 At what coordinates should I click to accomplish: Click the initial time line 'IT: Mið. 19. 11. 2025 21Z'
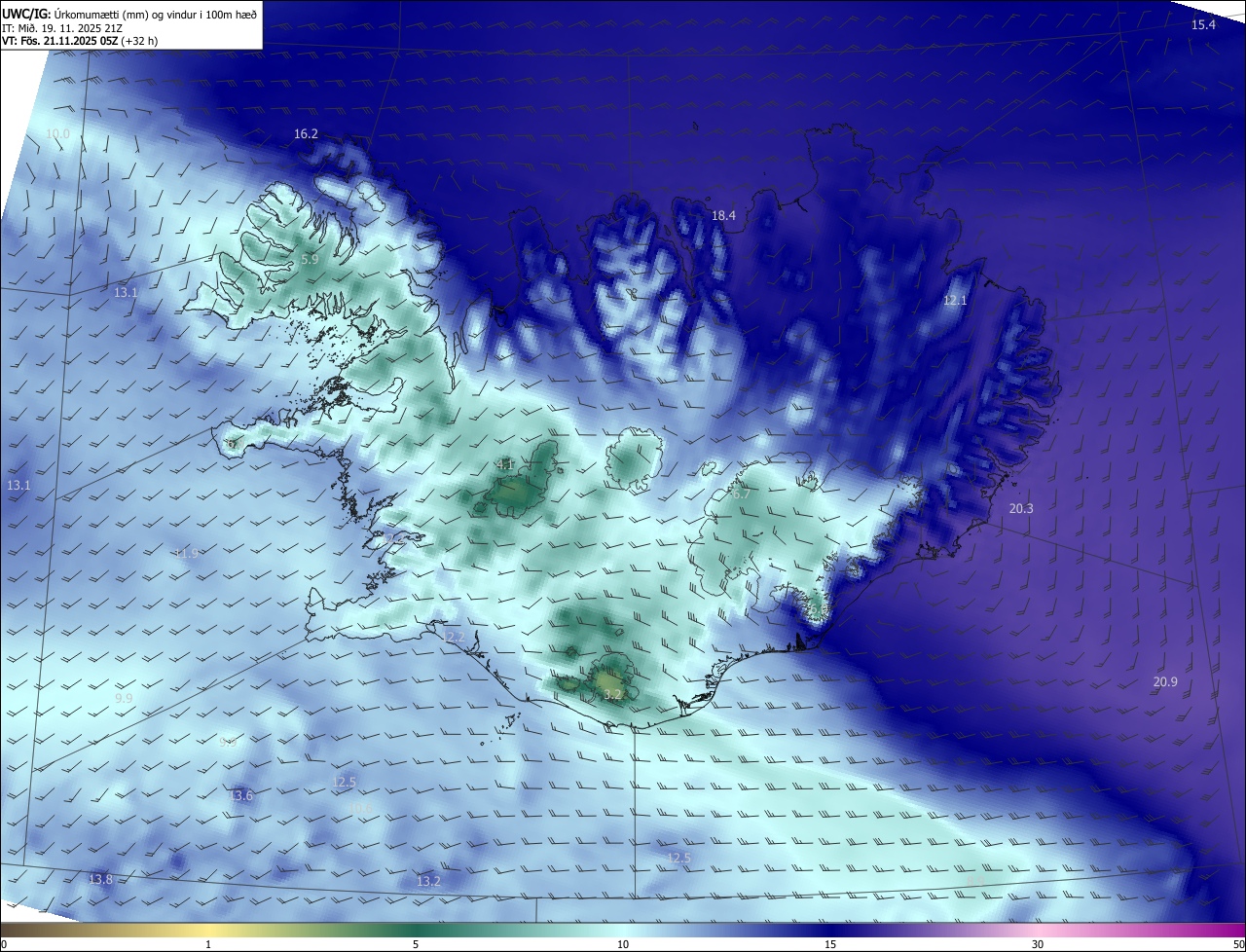[61, 28]
